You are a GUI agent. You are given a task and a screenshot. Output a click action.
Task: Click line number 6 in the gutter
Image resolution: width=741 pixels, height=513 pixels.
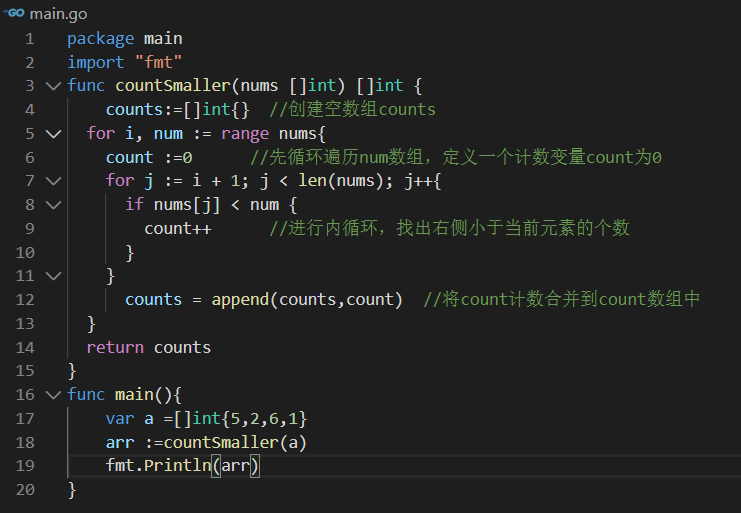(x=30, y=157)
